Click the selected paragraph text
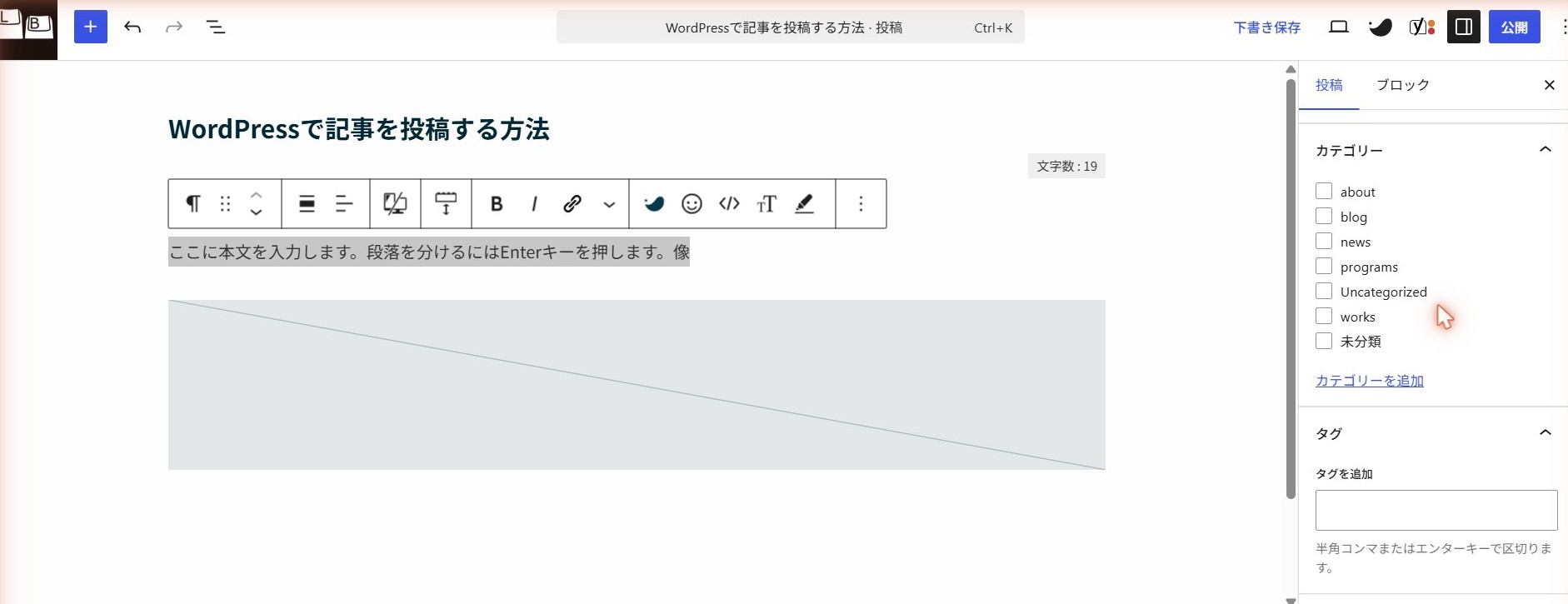1568x604 pixels. click(x=429, y=252)
